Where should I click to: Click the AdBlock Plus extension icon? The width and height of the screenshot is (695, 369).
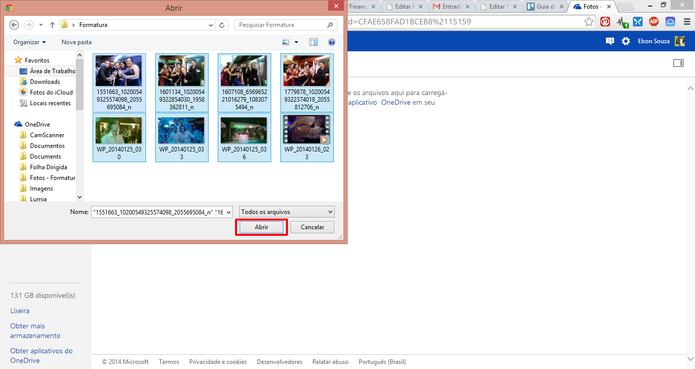(x=654, y=21)
